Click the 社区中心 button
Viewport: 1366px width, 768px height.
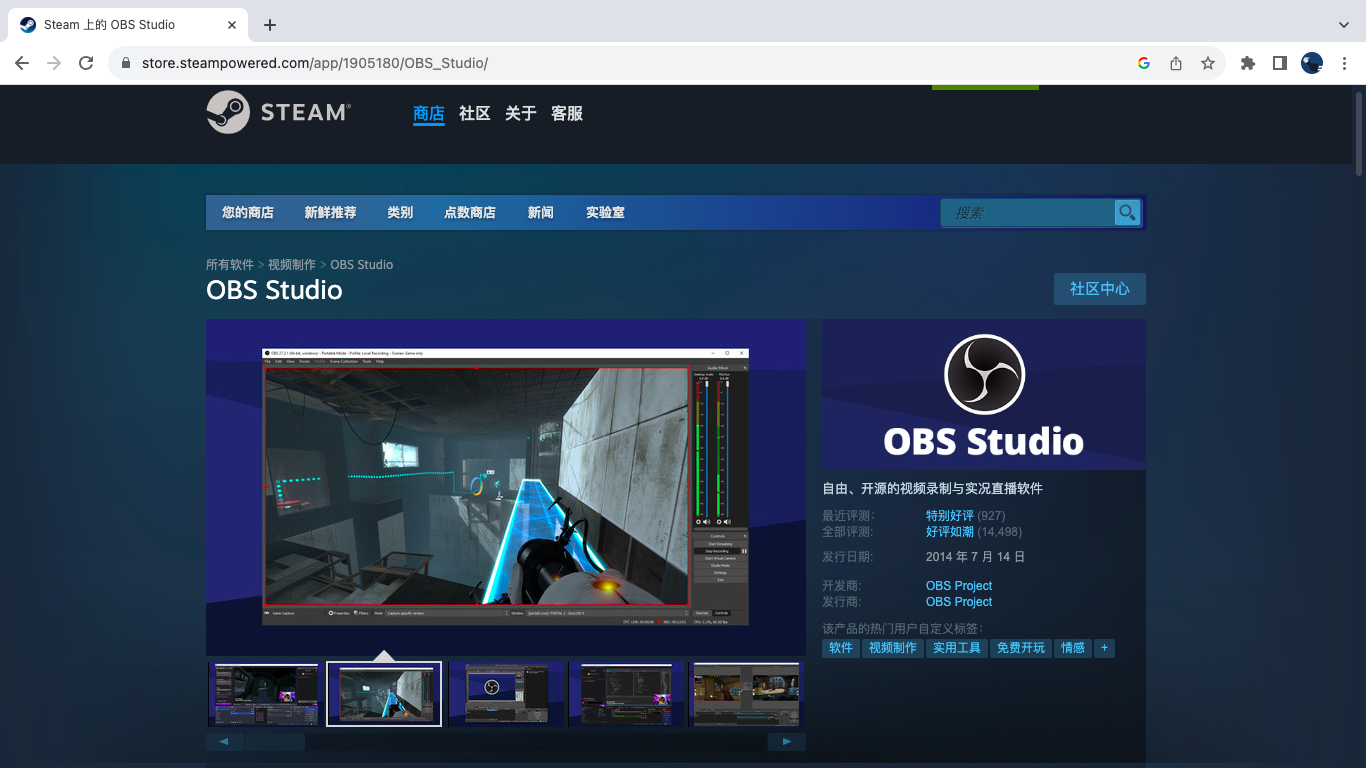[1099, 289]
